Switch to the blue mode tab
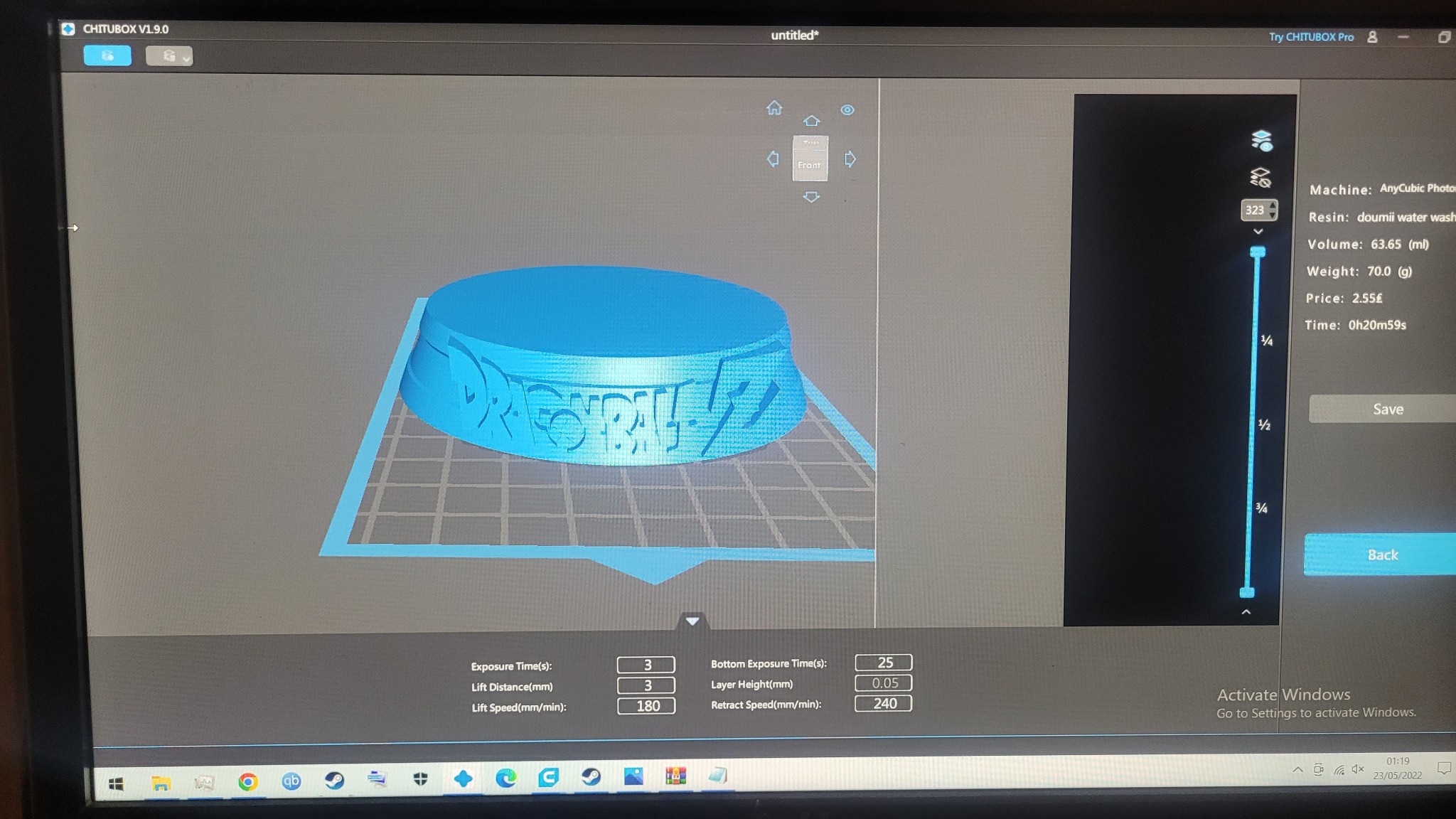 107,55
